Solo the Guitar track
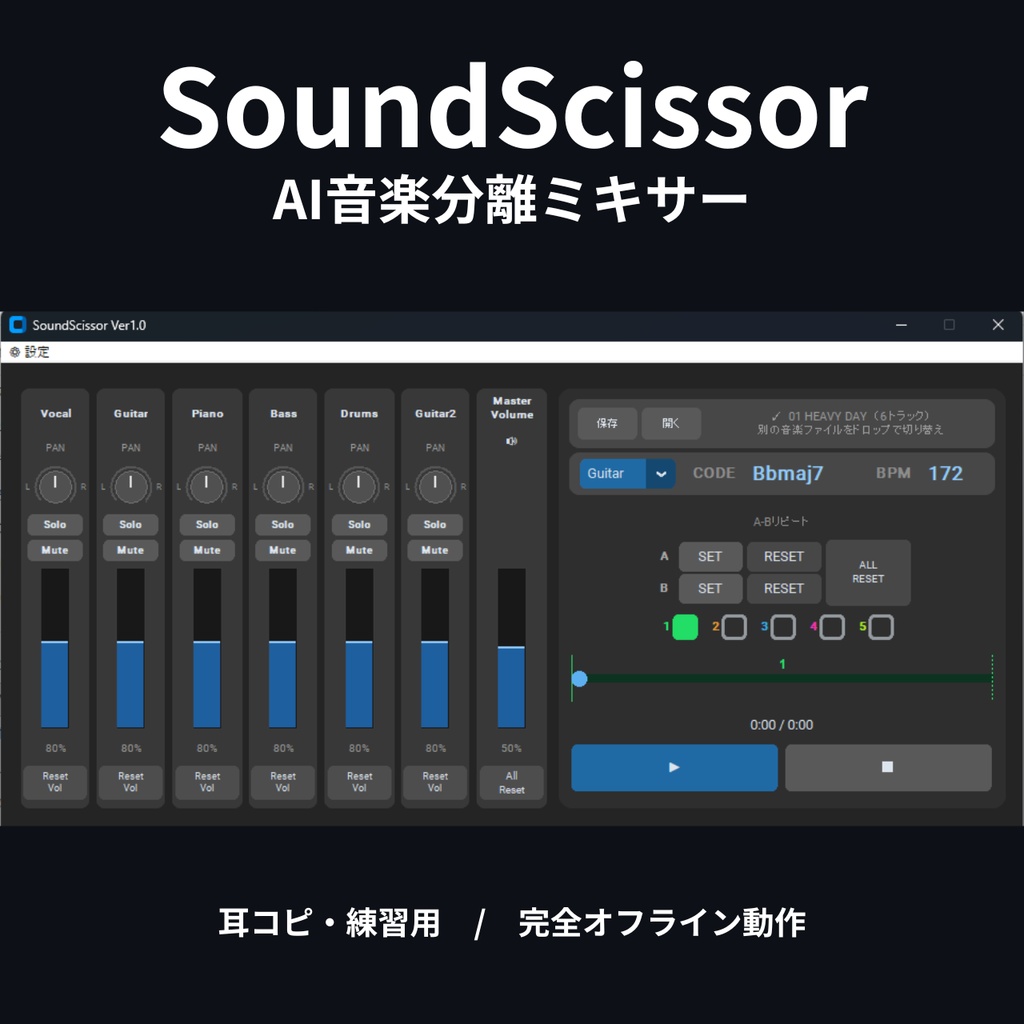 click(x=131, y=524)
